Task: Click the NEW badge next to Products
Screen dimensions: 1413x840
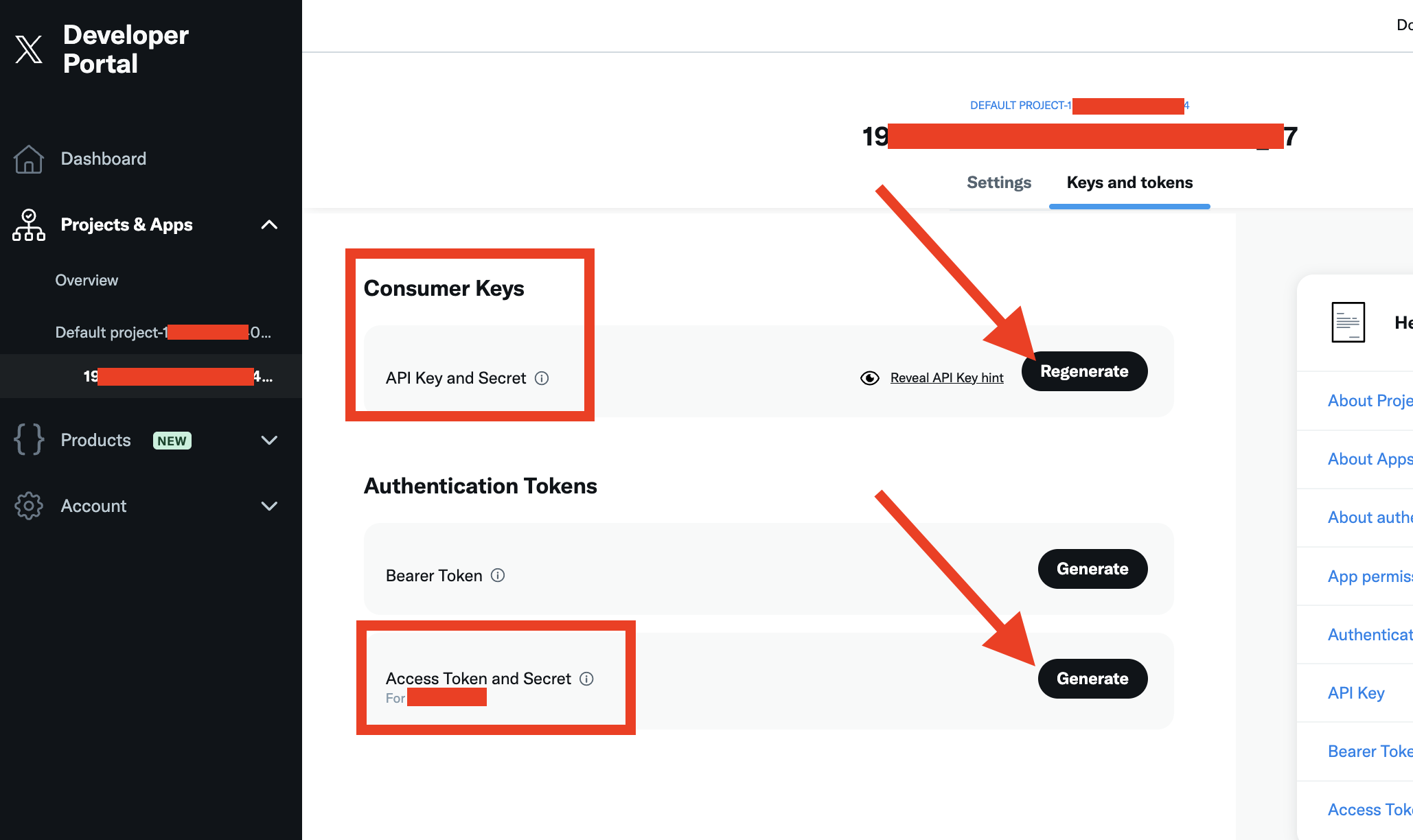Action: coord(172,441)
